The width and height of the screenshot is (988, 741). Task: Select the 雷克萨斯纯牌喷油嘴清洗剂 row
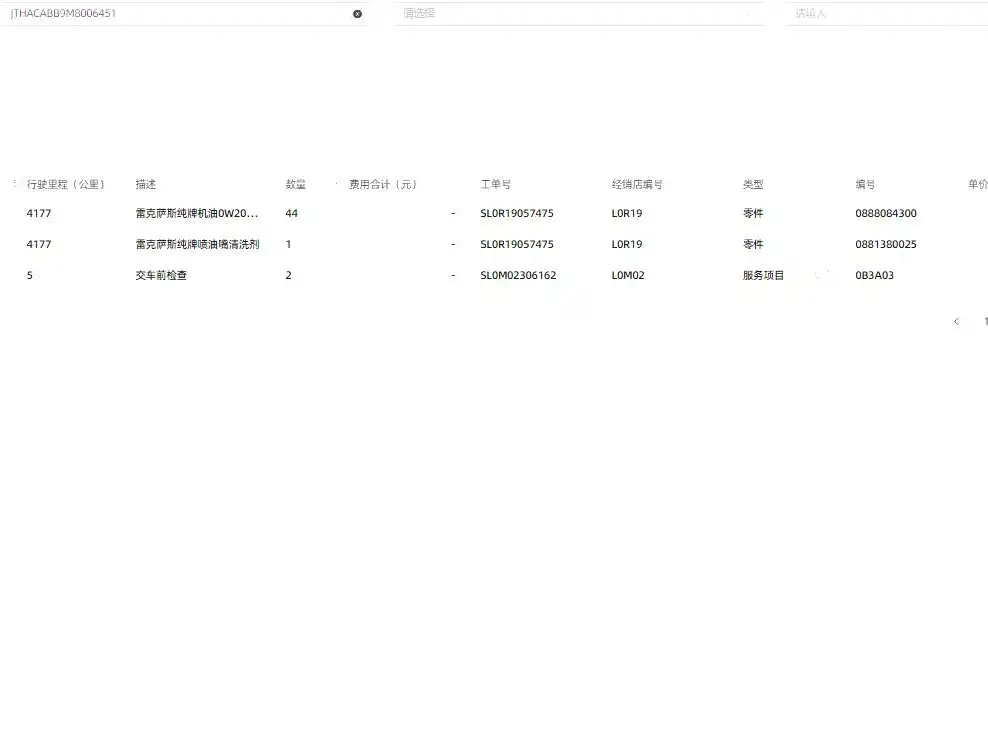pyautogui.click(x=197, y=245)
